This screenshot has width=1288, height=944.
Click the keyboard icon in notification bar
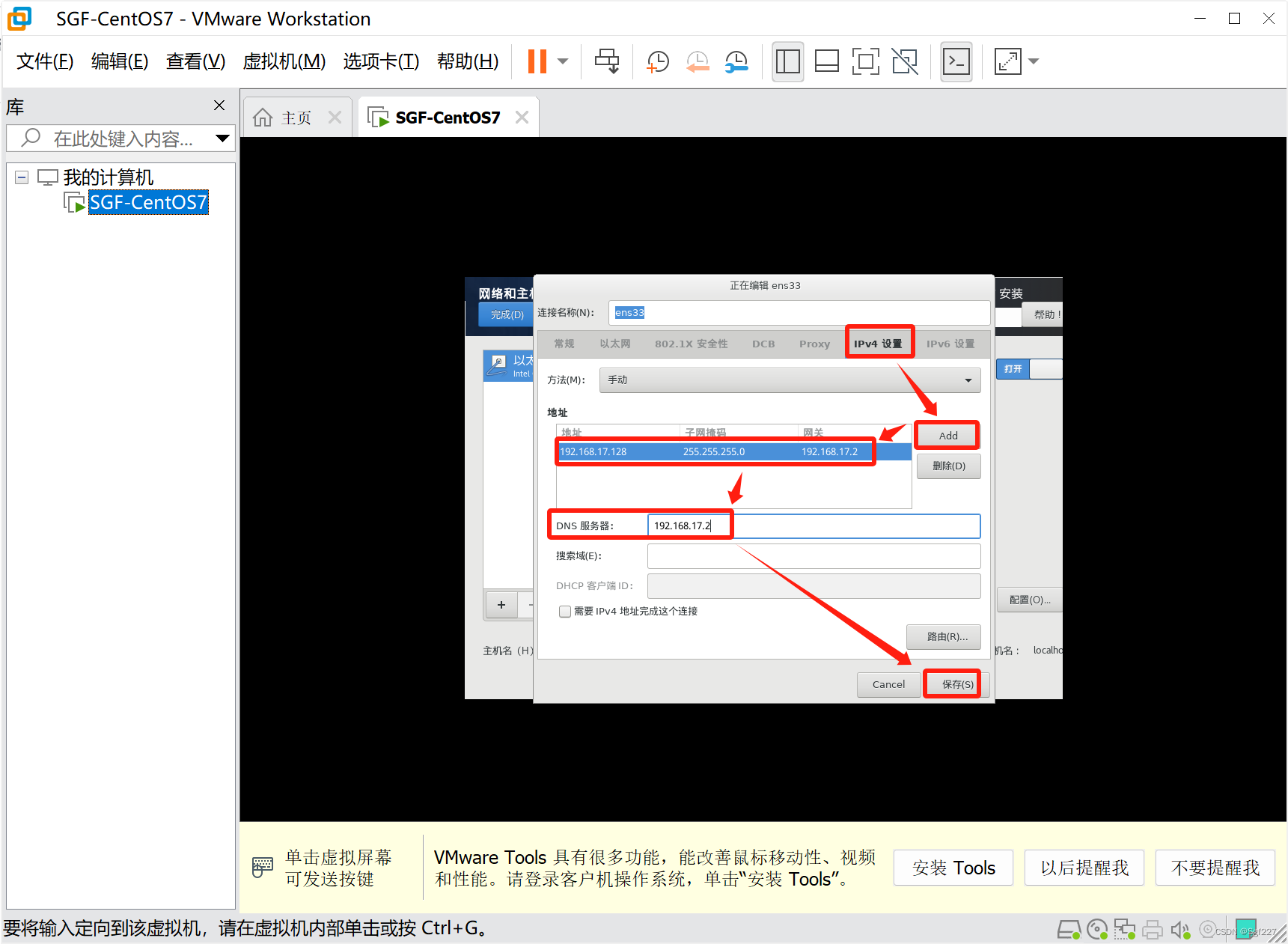(x=263, y=868)
